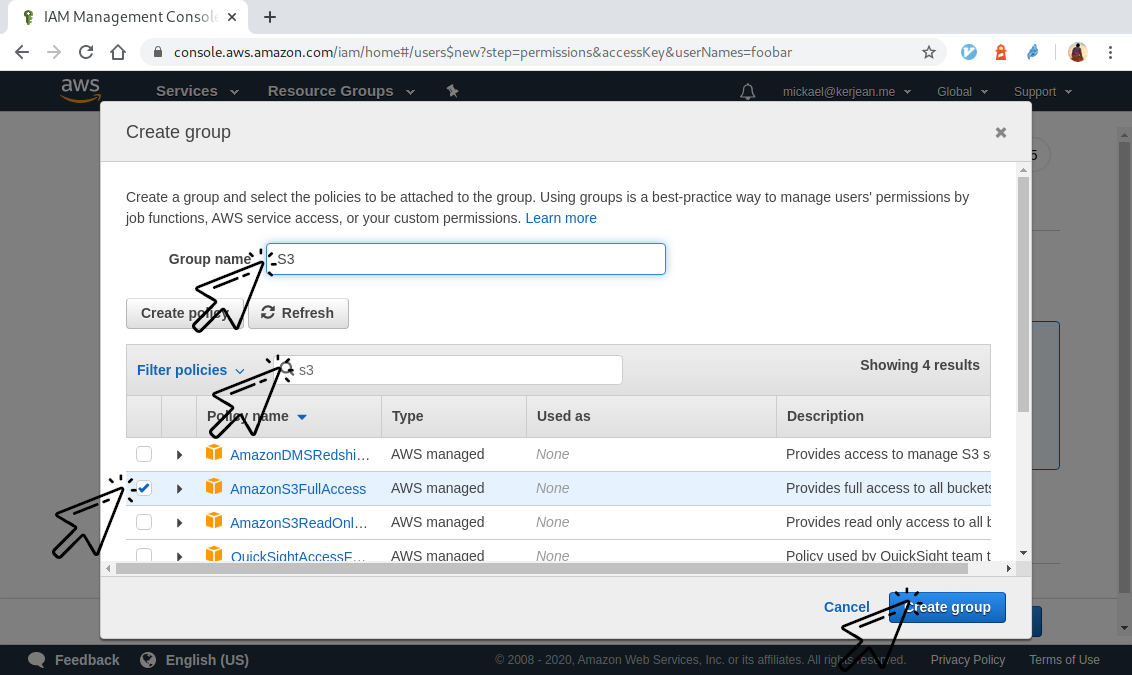Click the QuickSightAccess policy box icon
Viewport: 1132px width, 675px height.
point(214,554)
